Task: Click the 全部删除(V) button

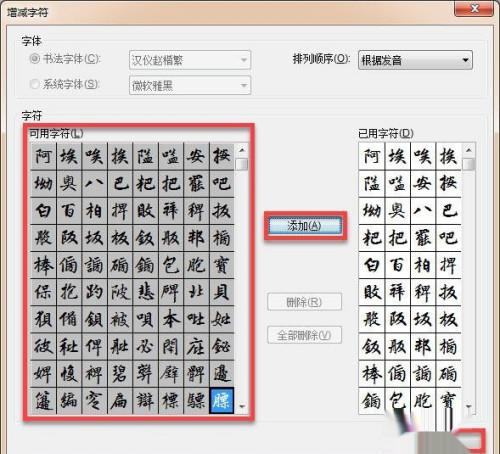Action: (304, 335)
